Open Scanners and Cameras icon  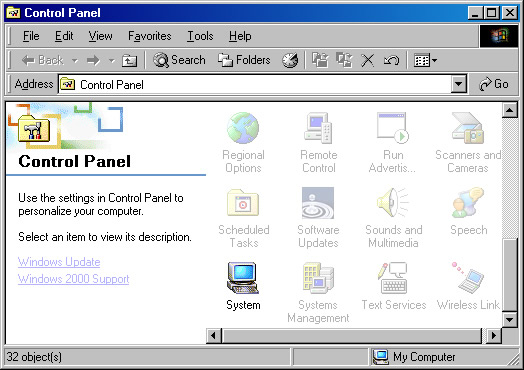click(468, 128)
